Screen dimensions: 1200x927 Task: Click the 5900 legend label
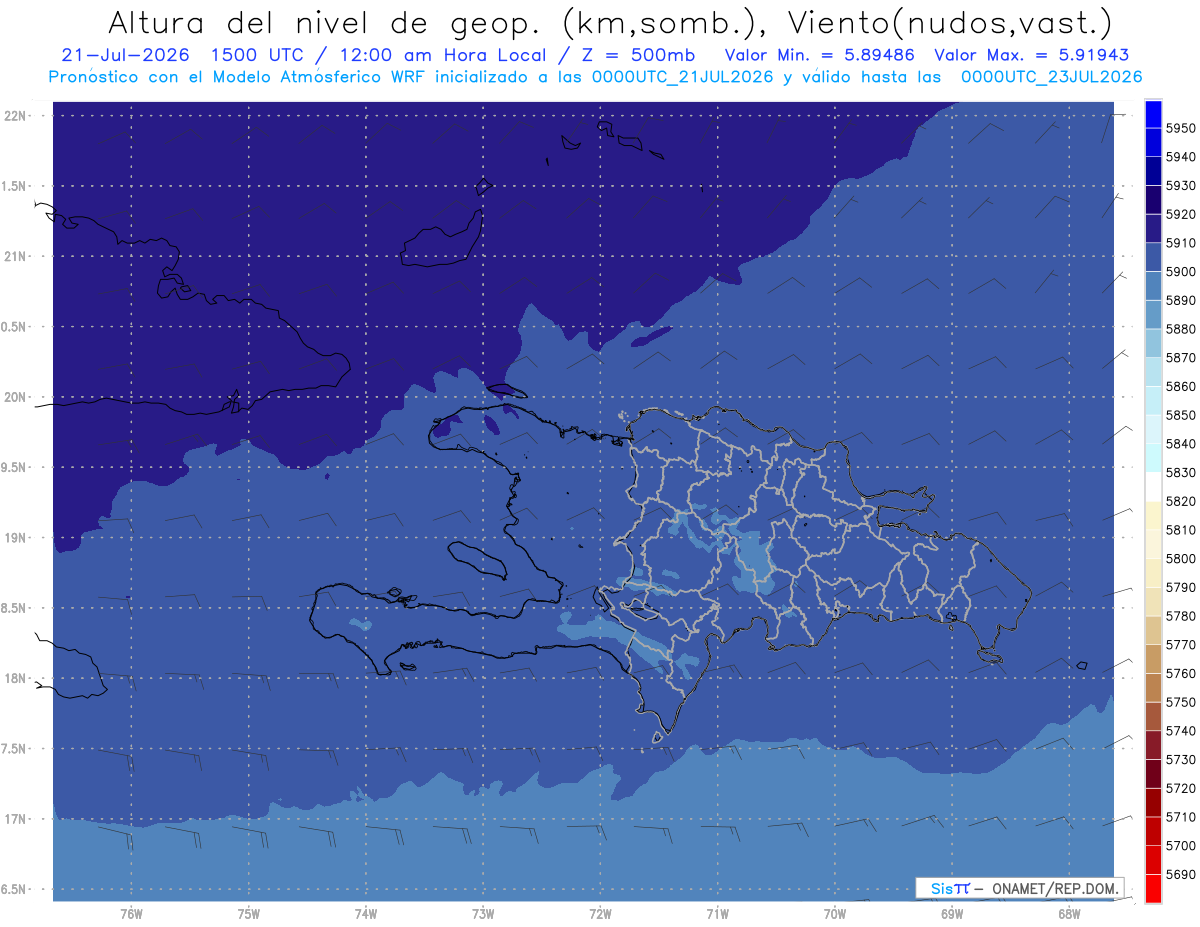[x=1181, y=272]
